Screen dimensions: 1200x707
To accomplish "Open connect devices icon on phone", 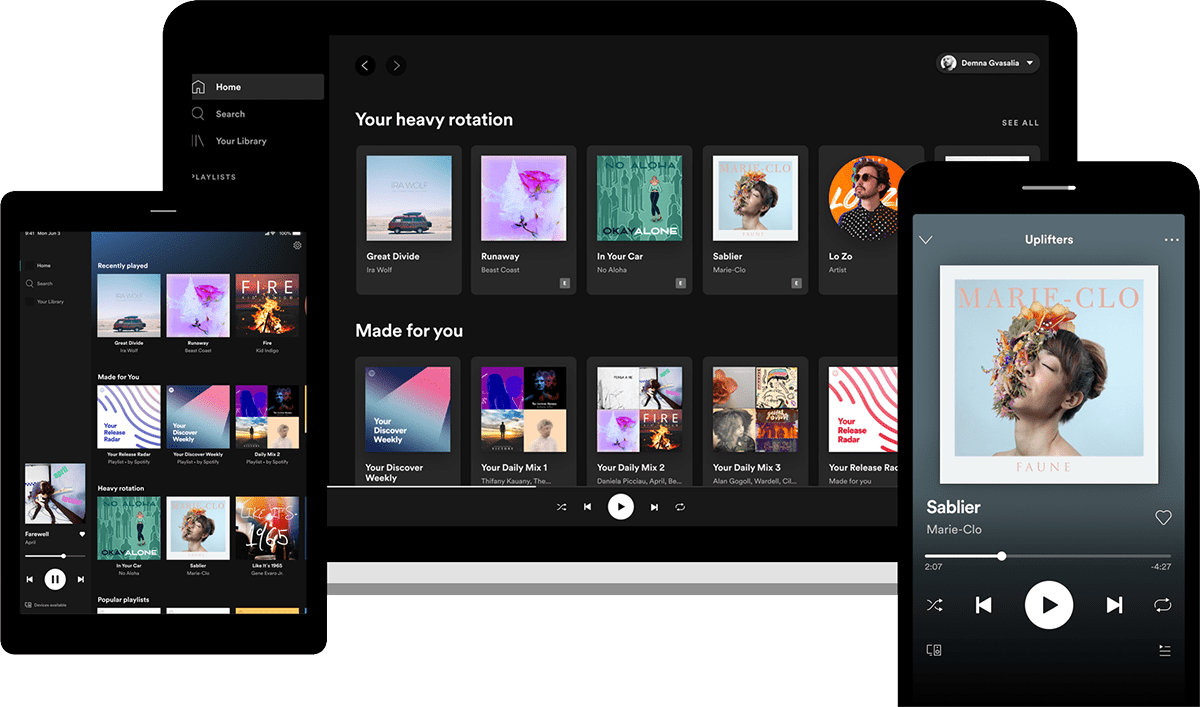I will tap(934, 650).
